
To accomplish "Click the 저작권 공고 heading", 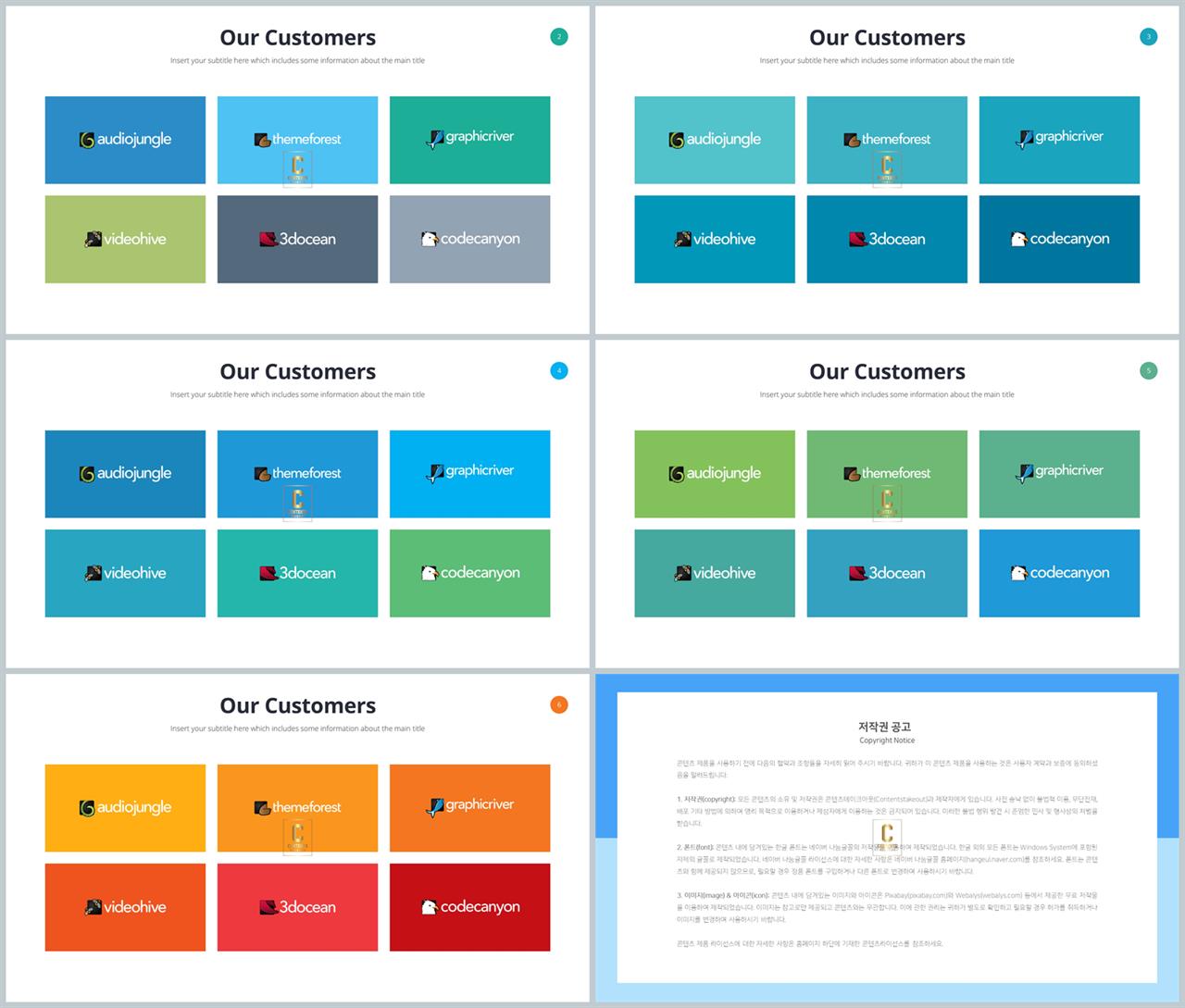I will 887,727.
